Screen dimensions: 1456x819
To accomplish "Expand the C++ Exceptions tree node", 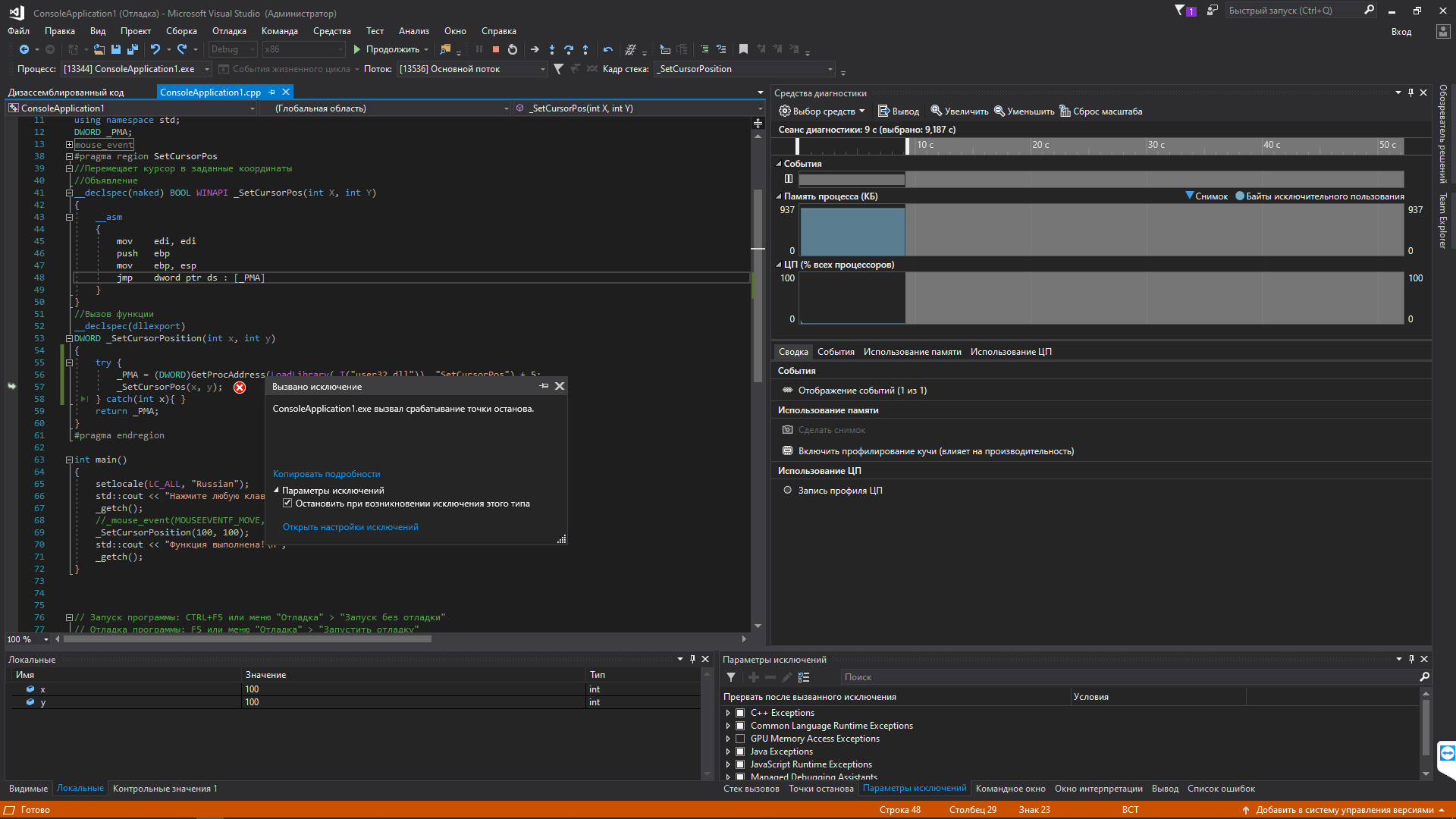I will [728, 713].
